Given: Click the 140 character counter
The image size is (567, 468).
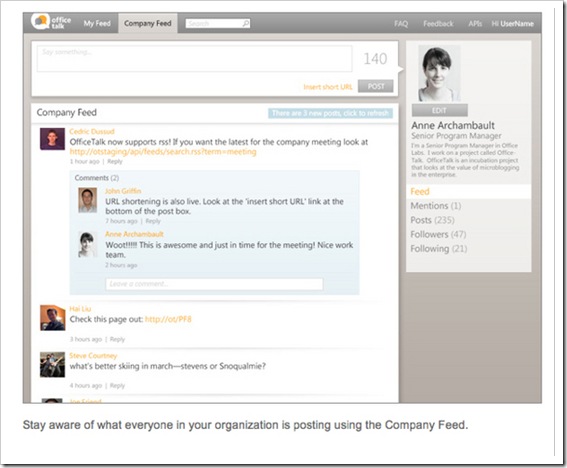Looking at the screenshot, I should point(375,59).
